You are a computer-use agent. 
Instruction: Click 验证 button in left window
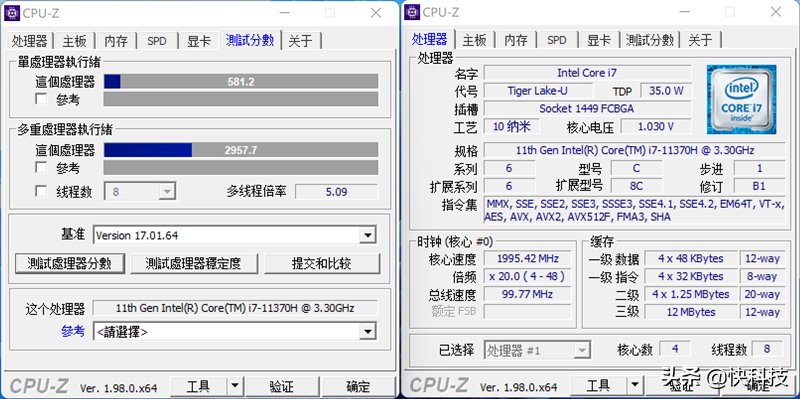coord(281,387)
